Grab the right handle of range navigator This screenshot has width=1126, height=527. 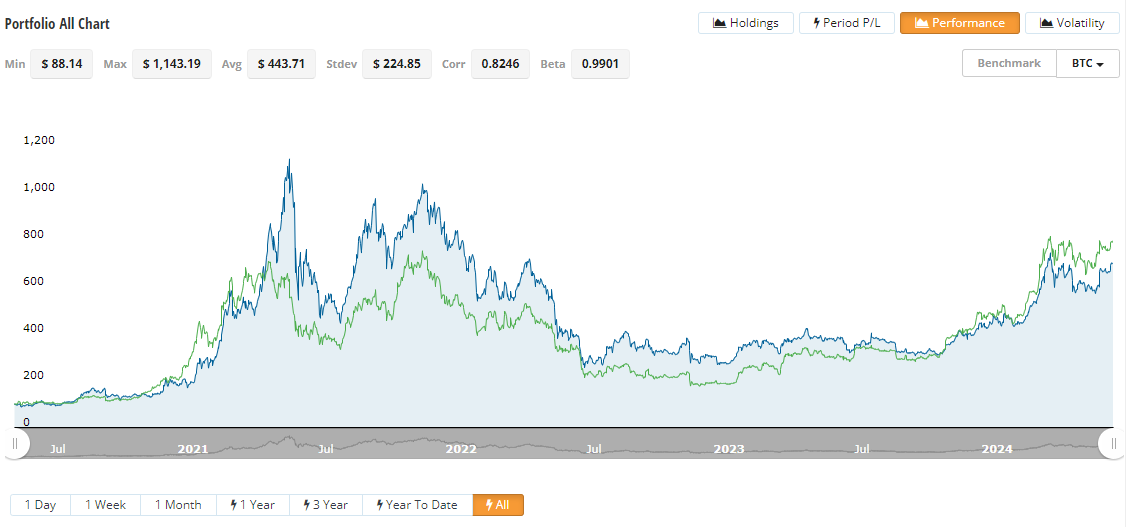[x=1113, y=443]
